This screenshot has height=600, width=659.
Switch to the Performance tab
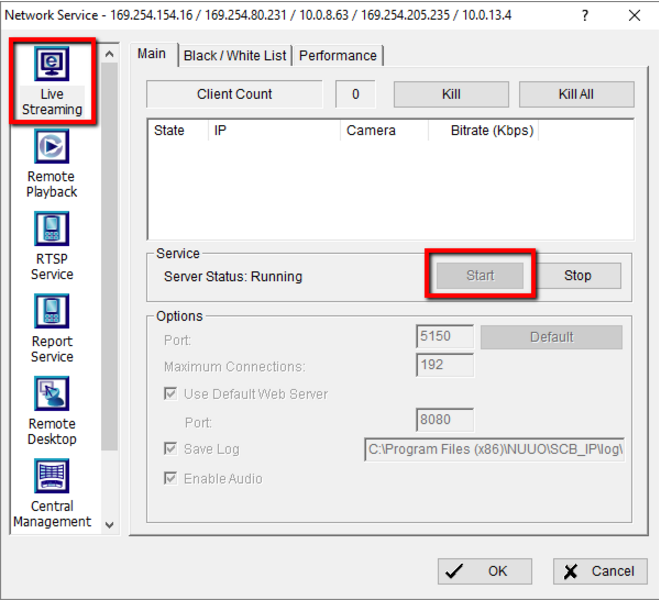point(338,56)
